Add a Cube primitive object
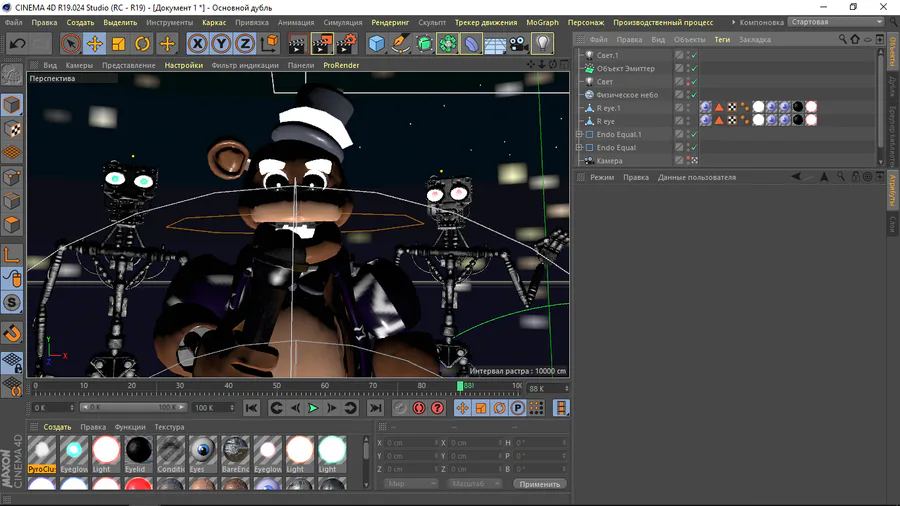Viewport: 900px width, 506px height. click(x=377, y=44)
